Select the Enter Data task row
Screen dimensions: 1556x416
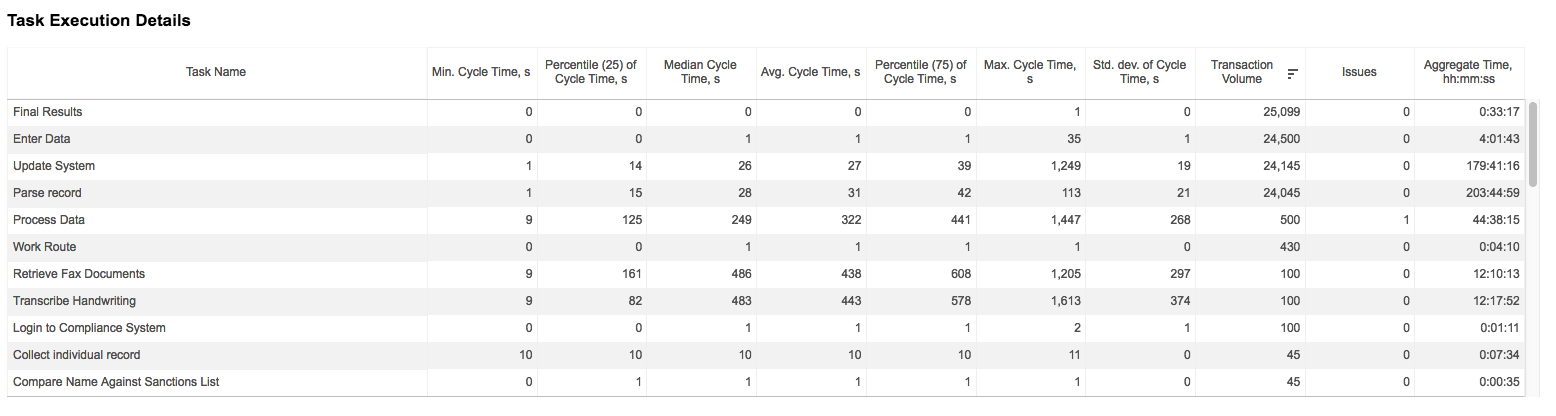click(766, 139)
